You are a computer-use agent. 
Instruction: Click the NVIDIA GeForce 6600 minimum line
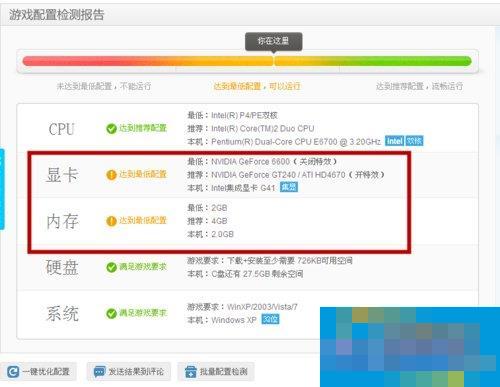pos(262,162)
